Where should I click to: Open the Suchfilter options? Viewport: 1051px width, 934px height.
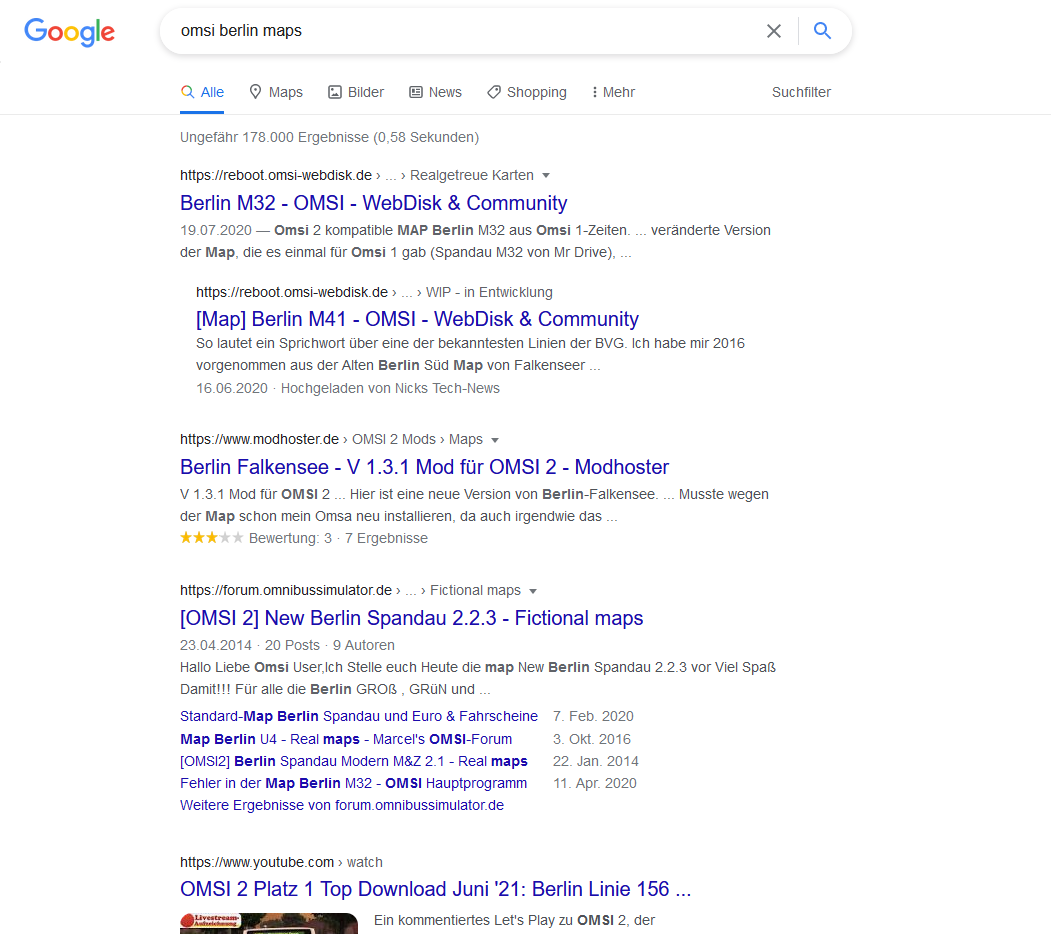tap(801, 92)
